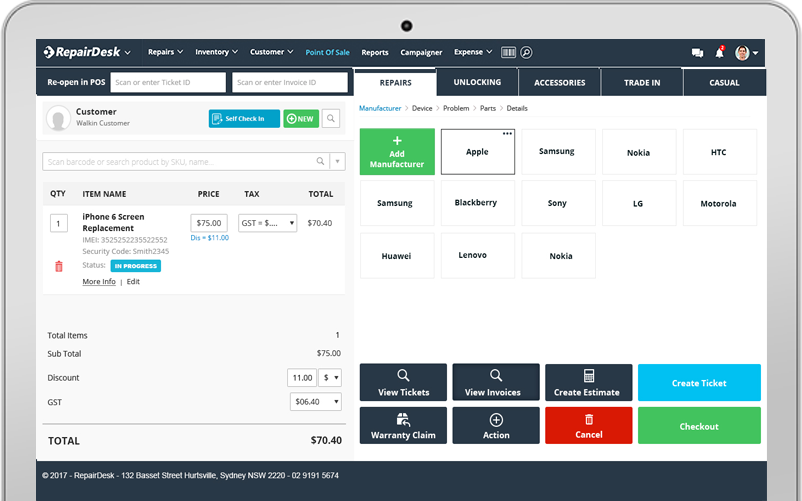Screen dimensions: 802x501
Task: Open the discount type $ dropdown
Action: point(330,378)
